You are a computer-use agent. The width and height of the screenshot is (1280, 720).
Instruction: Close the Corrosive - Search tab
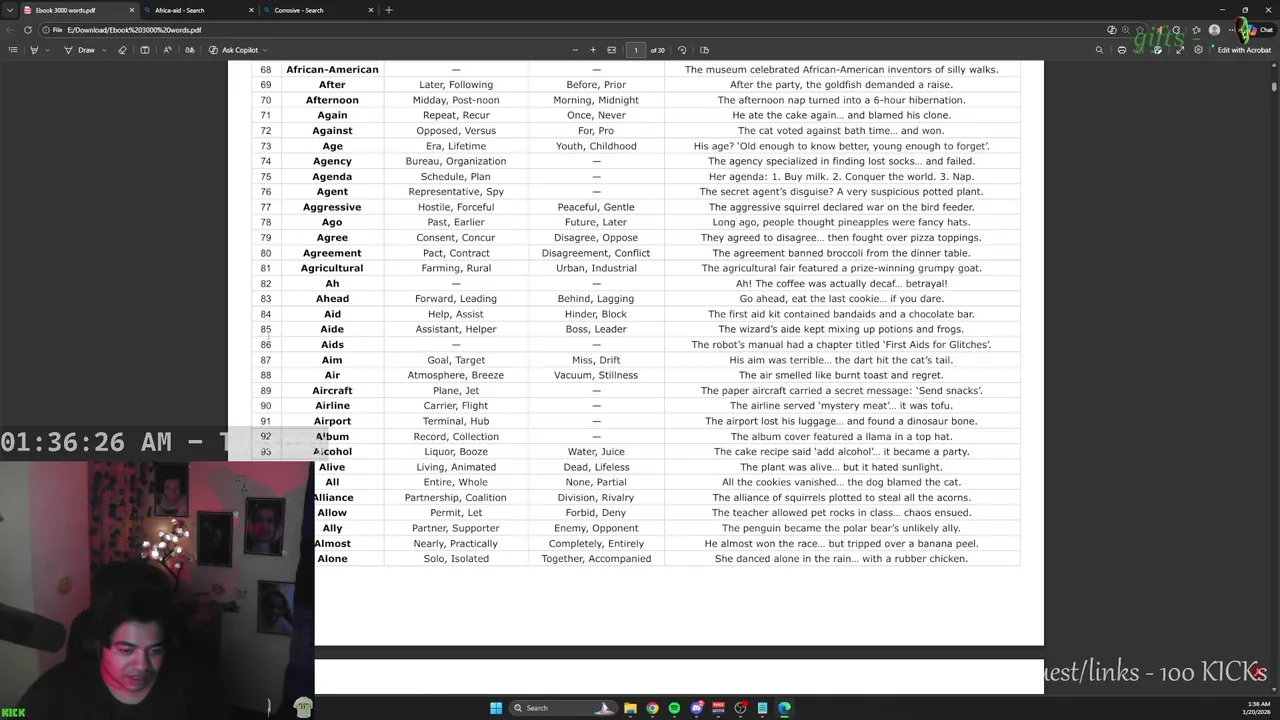(371, 10)
